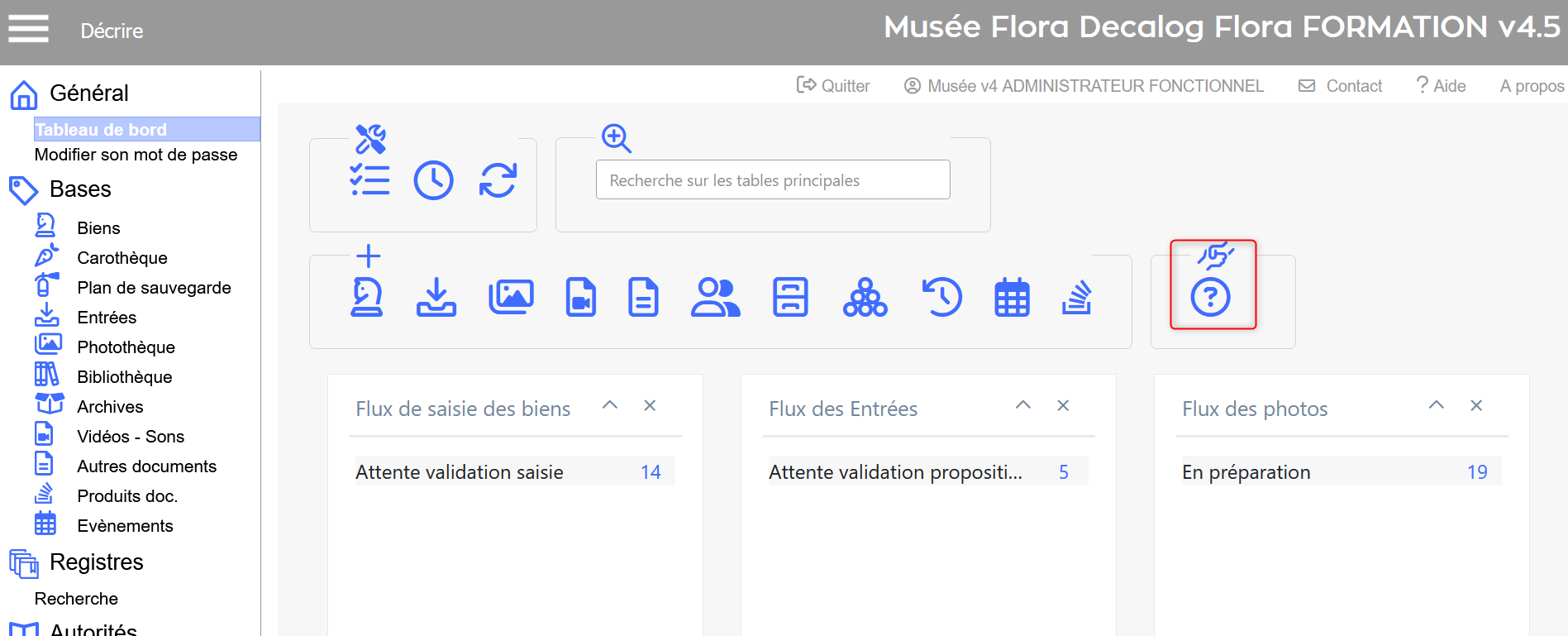The height and width of the screenshot is (636, 1568).
Task: Click the Photothèque images toolbar icon
Action: [512, 298]
